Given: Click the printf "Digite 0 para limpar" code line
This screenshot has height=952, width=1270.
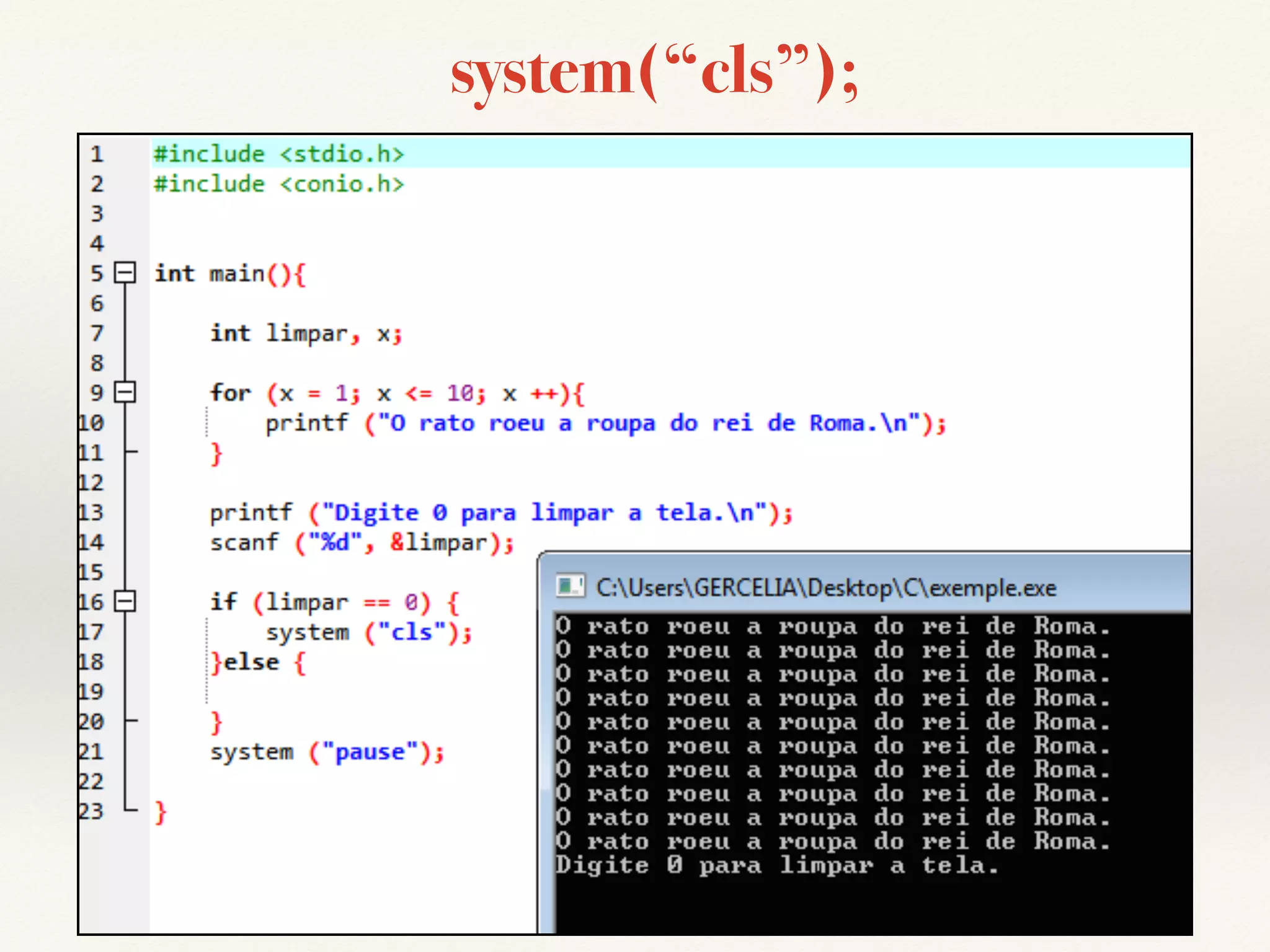Looking at the screenshot, I should pos(501,513).
